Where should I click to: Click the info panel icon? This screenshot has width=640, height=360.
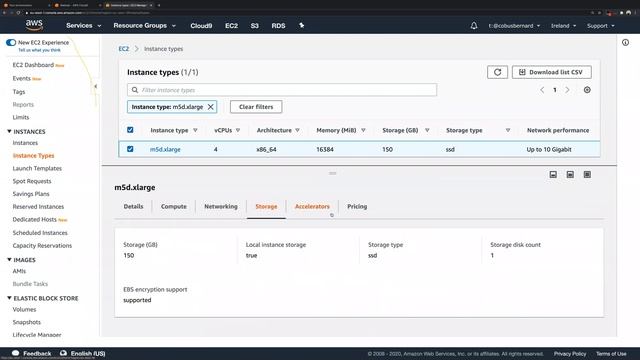click(x=625, y=42)
